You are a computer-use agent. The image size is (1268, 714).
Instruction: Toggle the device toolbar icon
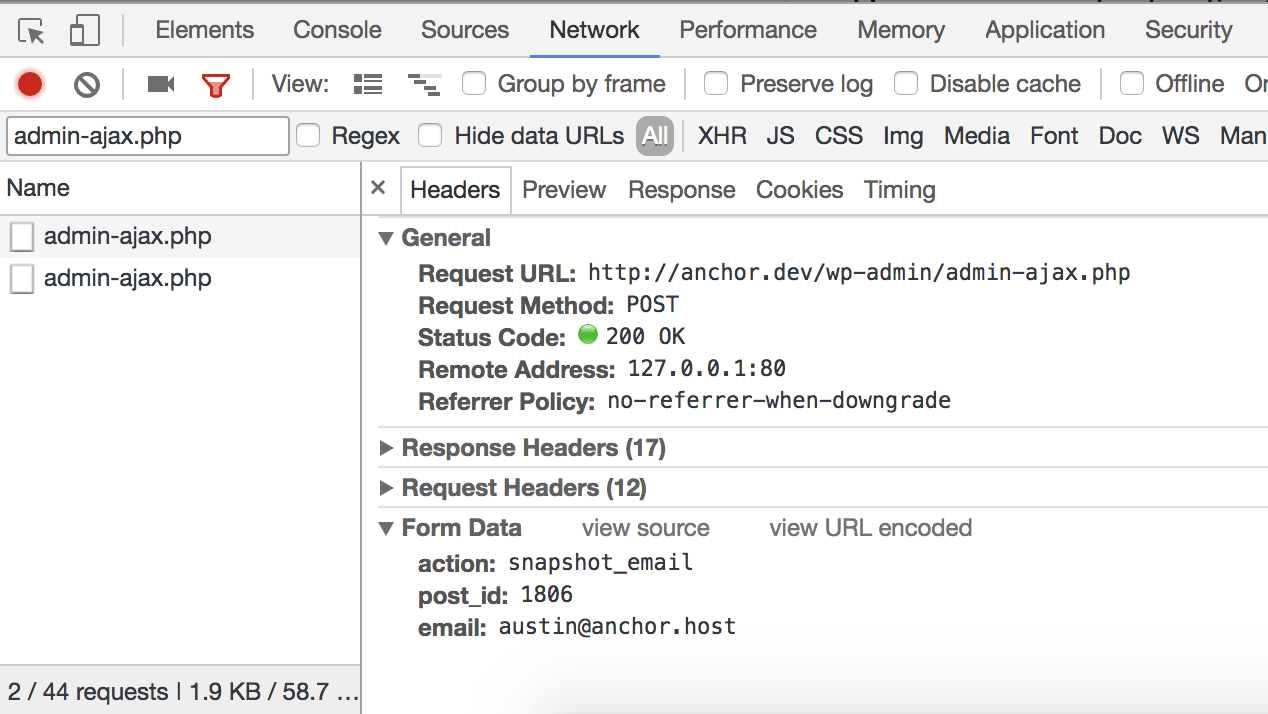click(85, 31)
